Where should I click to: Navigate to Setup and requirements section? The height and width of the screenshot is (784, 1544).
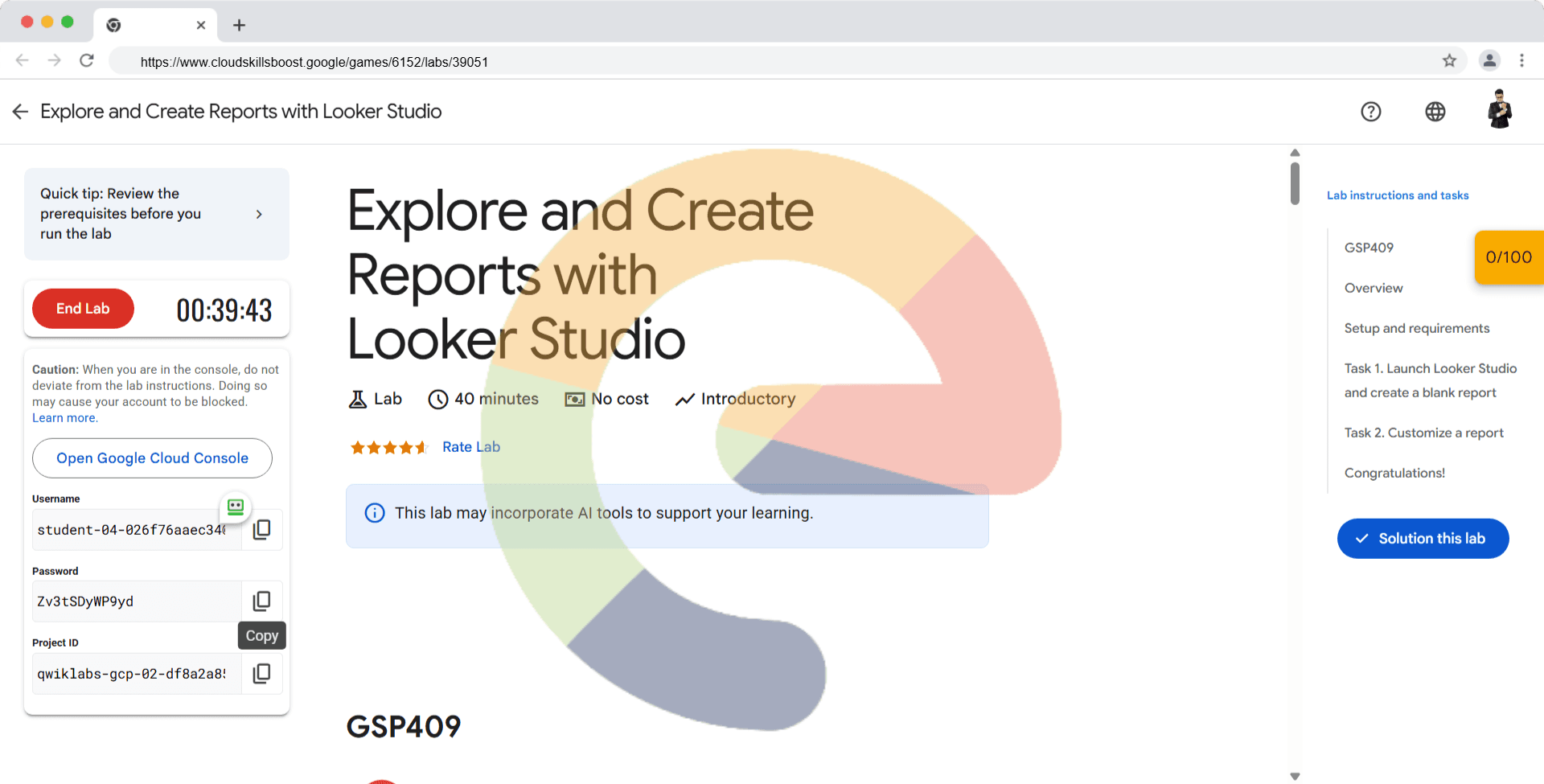tap(1416, 328)
